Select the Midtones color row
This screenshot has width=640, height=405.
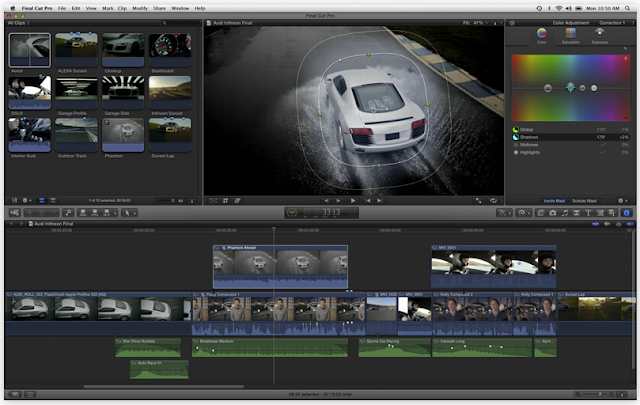570,145
